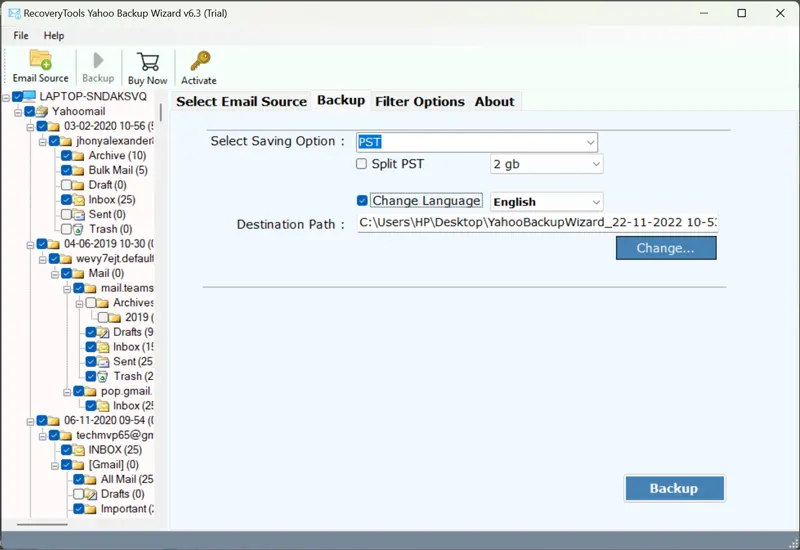
Task: Click the folder tree horizontal scrollbar
Action: (x=42, y=523)
